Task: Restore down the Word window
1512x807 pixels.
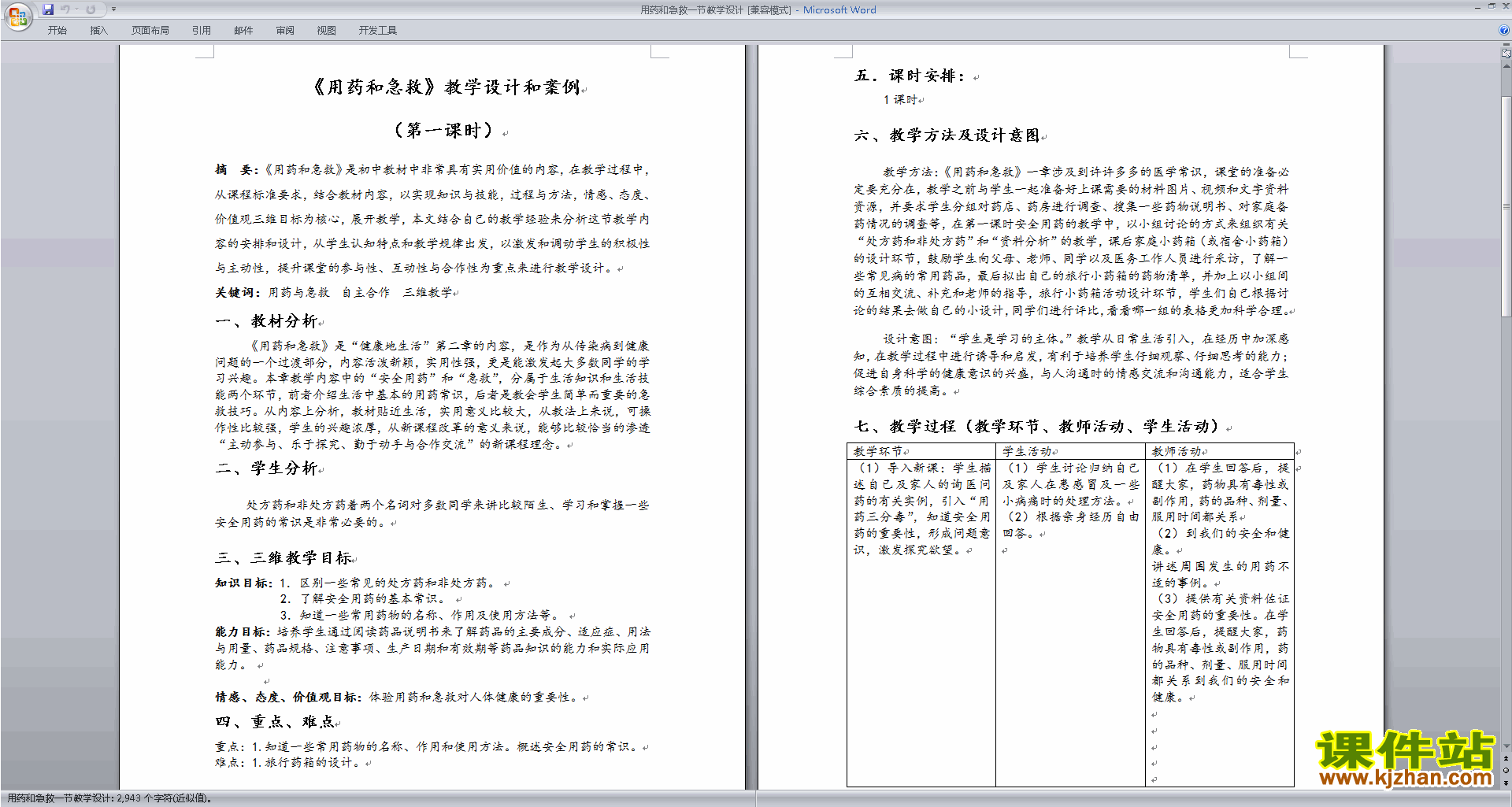Action: [x=1492, y=7]
